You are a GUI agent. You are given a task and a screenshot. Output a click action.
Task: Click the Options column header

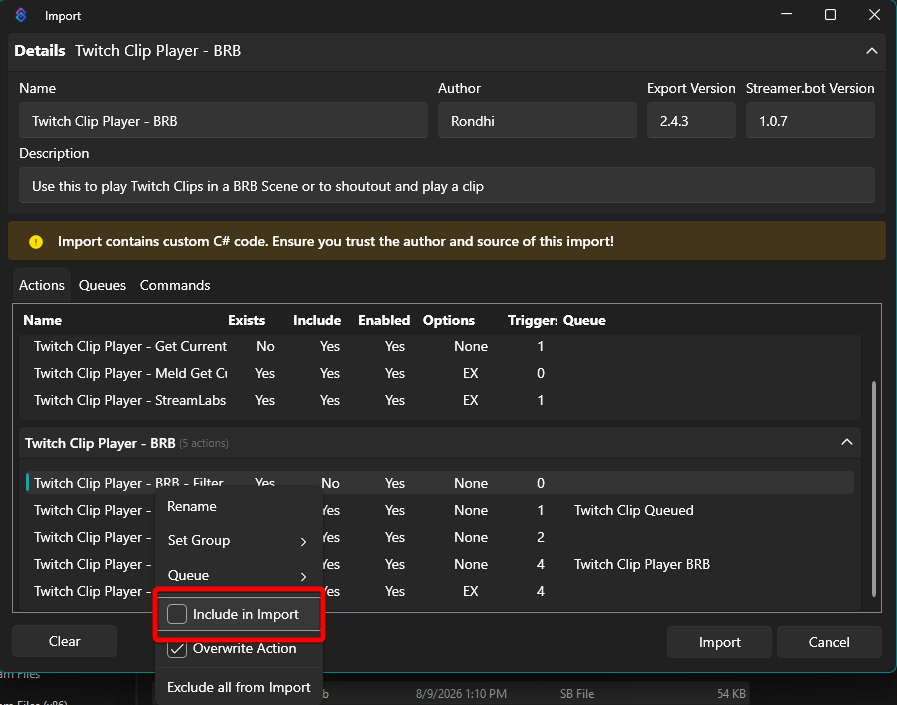[x=448, y=320]
